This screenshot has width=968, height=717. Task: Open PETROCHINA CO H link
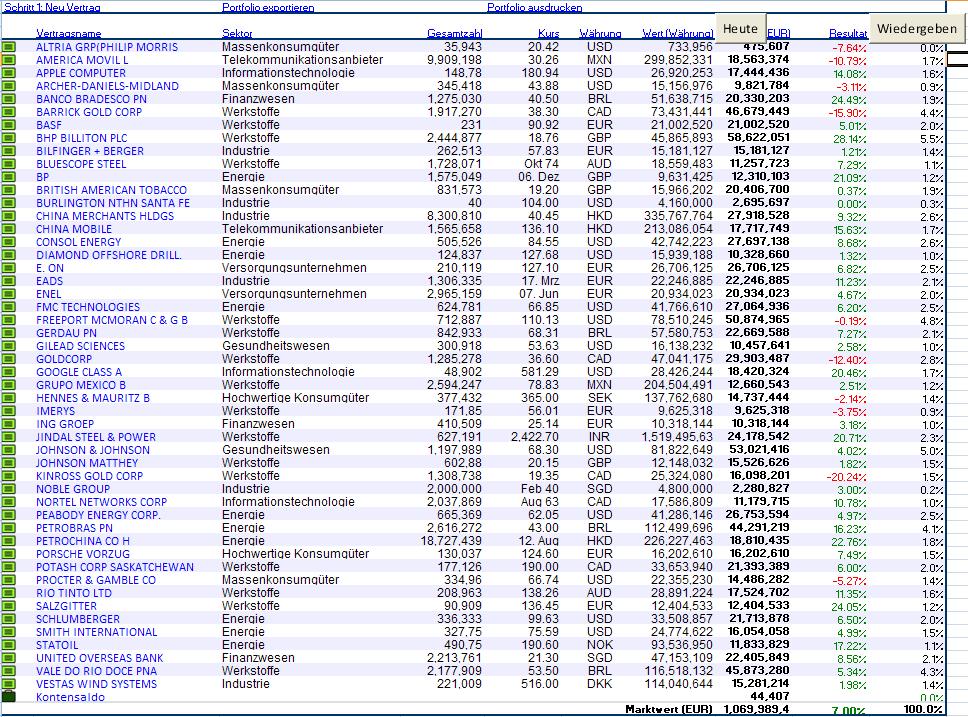pyautogui.click(x=83, y=540)
